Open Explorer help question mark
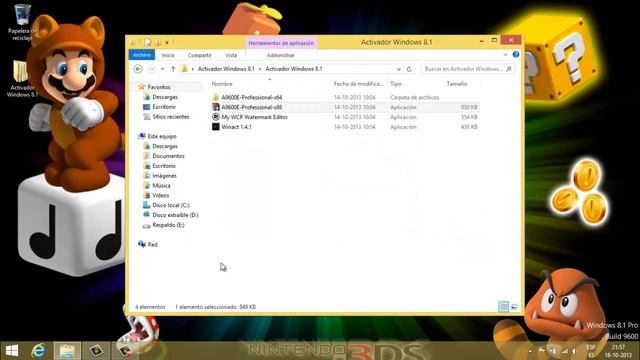 pos(516,55)
